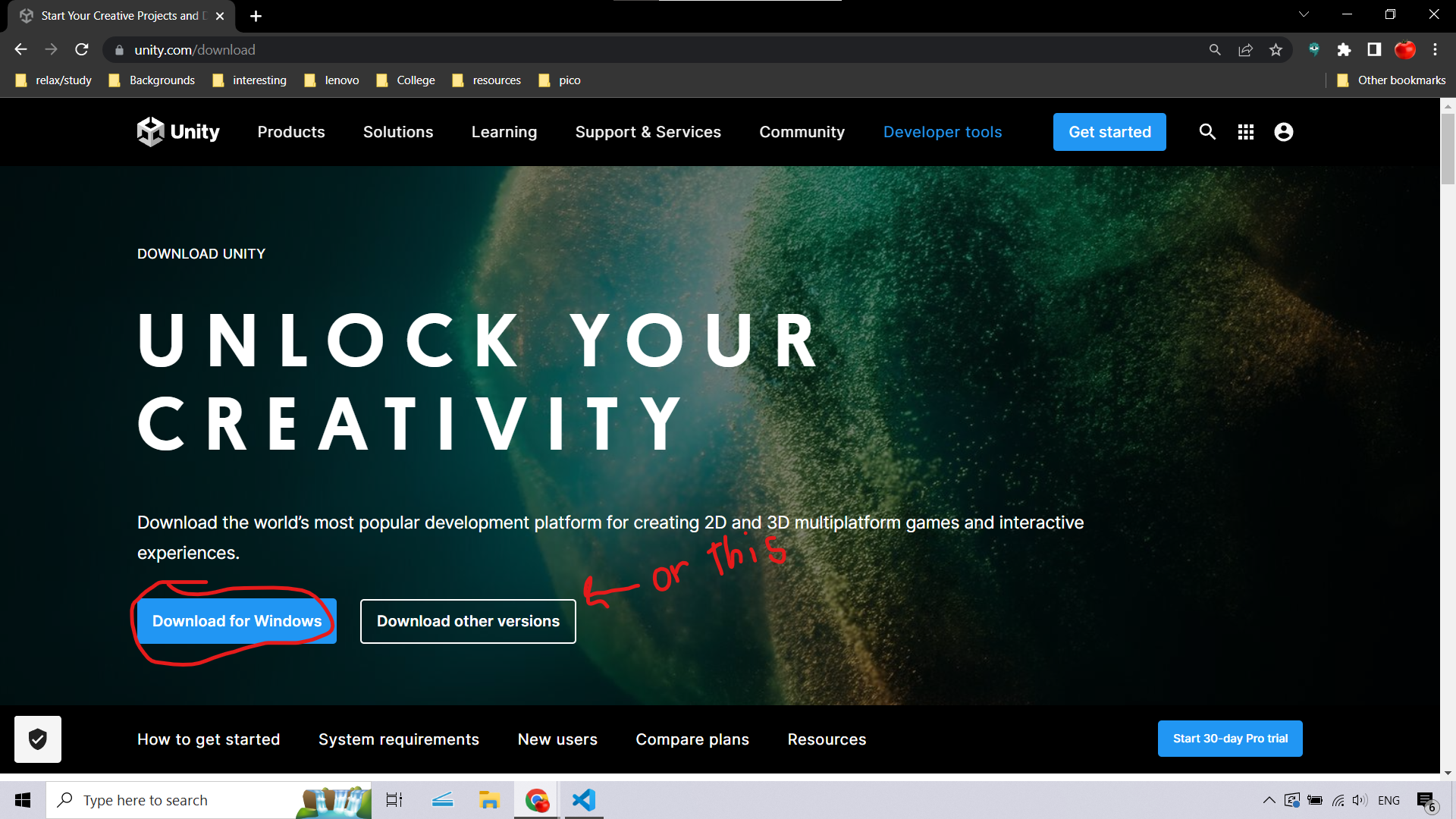Viewport: 1456px width, 819px height.
Task: Click Download for Windows button
Action: [236, 621]
